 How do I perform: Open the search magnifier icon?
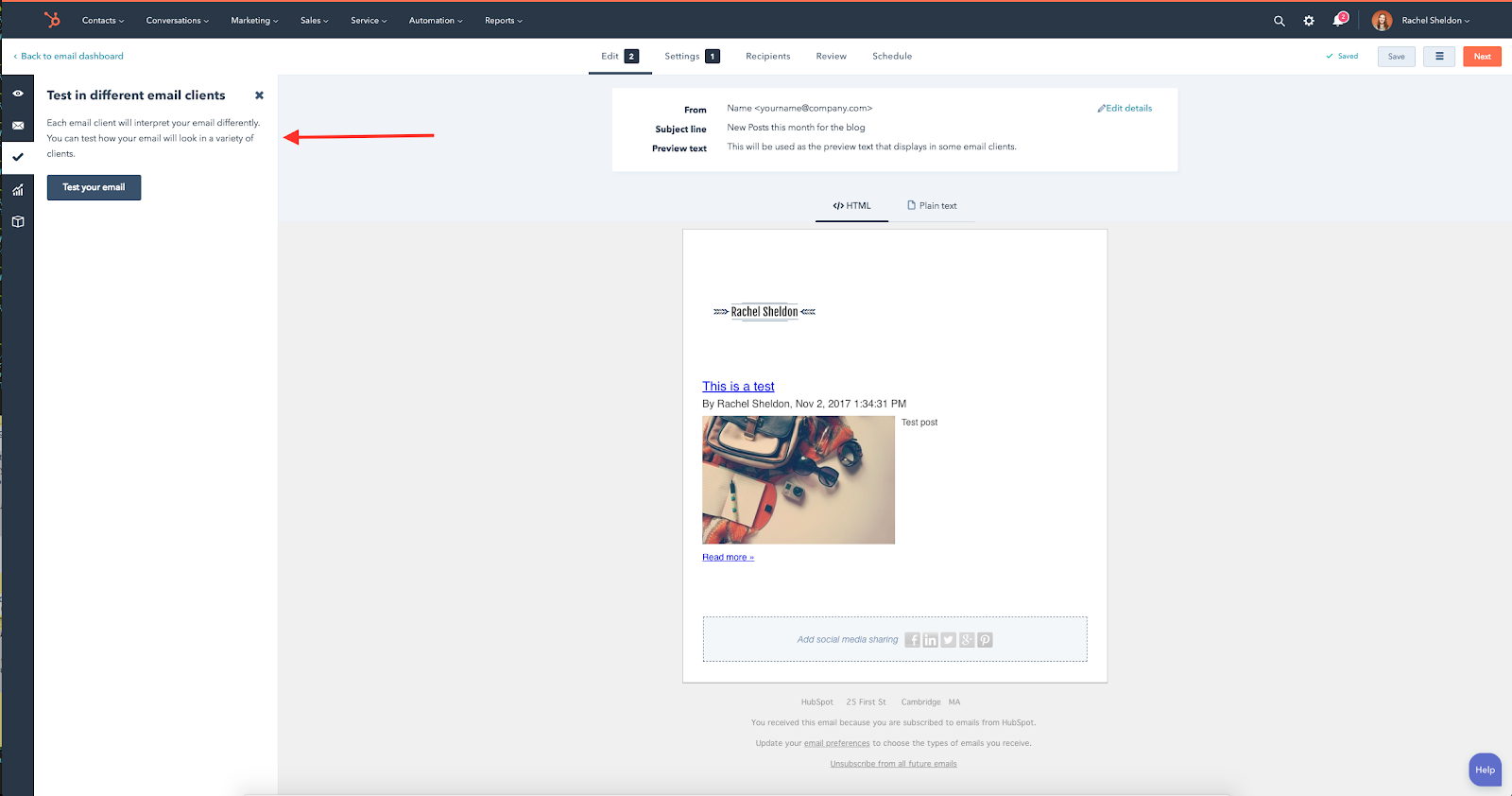[x=1280, y=21]
